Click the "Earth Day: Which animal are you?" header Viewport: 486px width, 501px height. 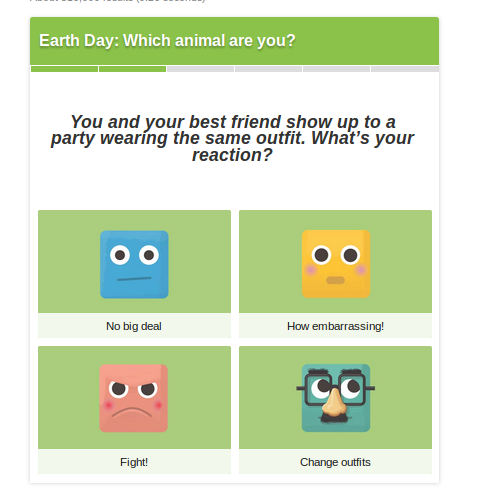tap(167, 41)
